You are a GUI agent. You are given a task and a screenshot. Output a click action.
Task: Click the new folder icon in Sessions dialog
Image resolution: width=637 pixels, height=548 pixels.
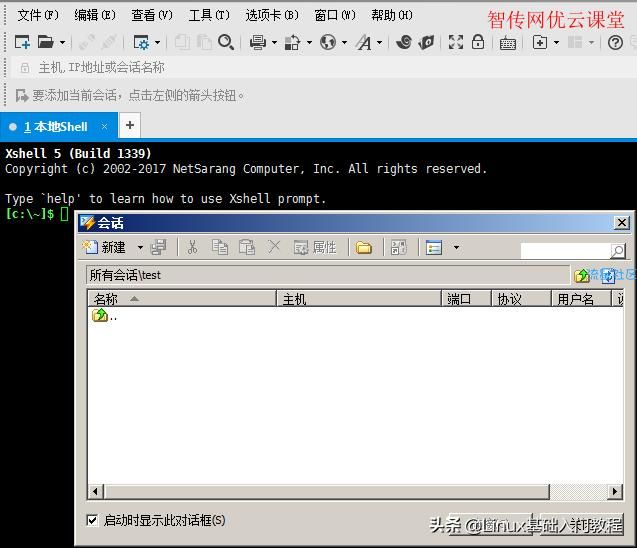(x=364, y=247)
